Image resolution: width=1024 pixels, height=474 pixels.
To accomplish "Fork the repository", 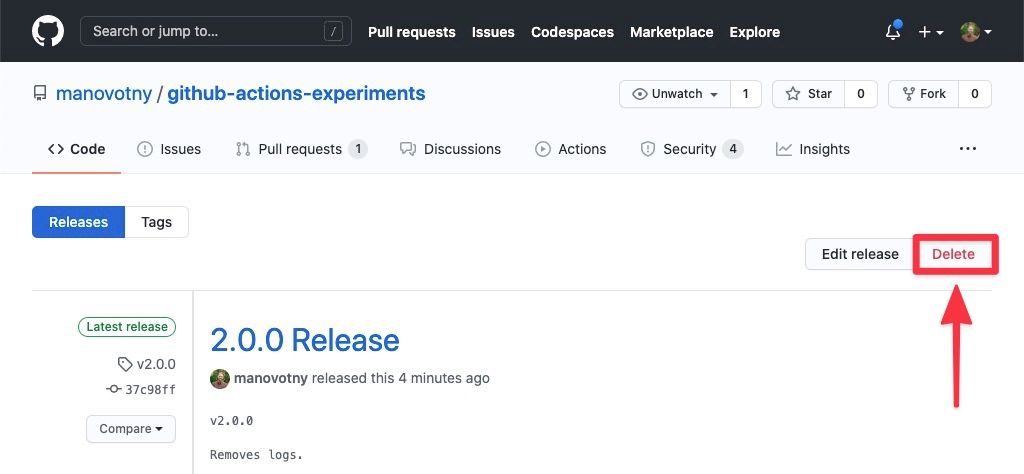I will 923,94.
